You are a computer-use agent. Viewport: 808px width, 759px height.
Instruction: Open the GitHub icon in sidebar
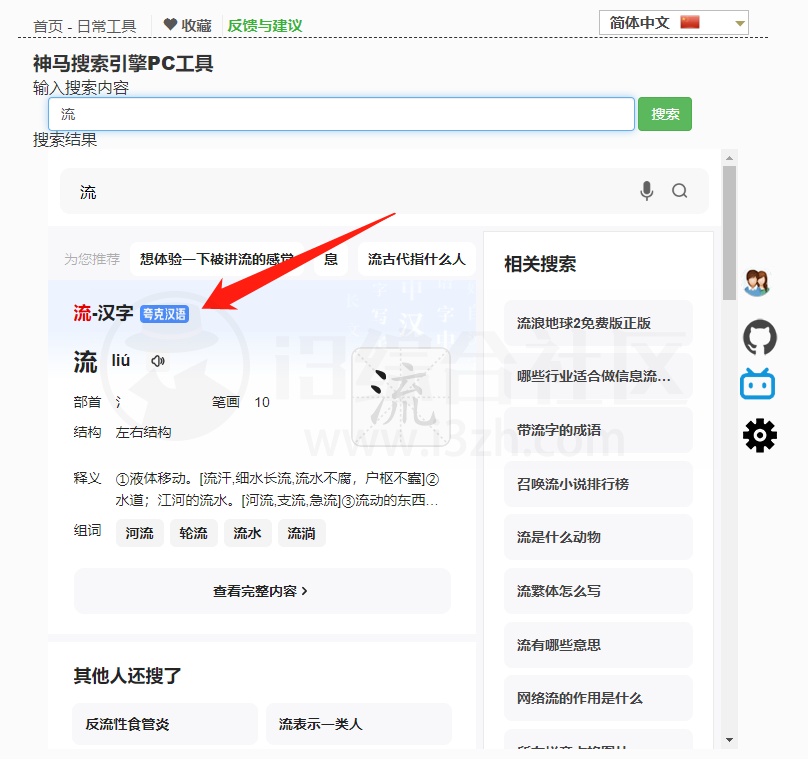(x=760, y=338)
